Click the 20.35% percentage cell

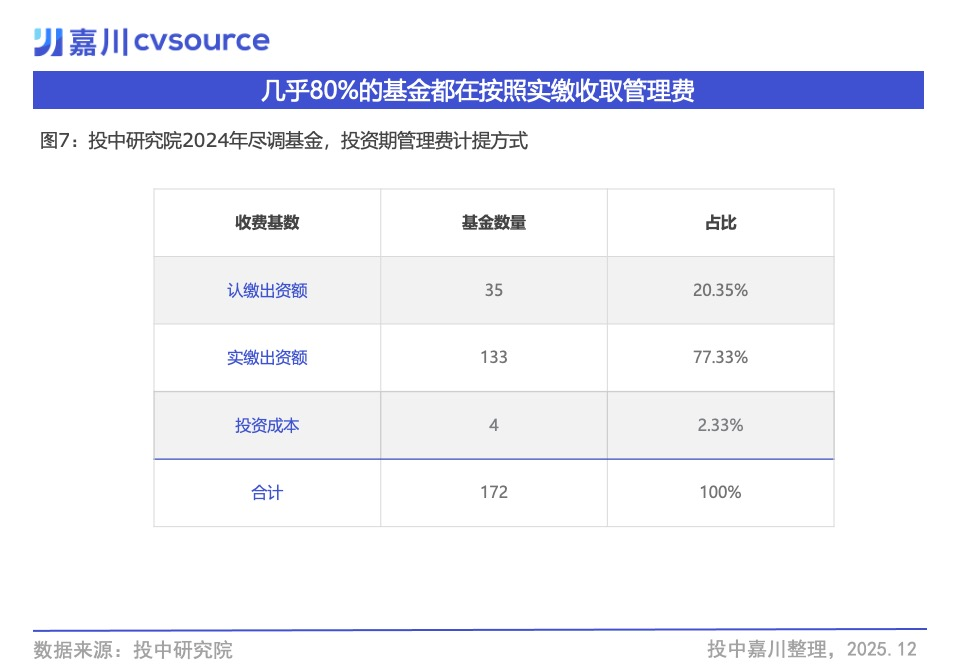pyautogui.click(x=720, y=291)
